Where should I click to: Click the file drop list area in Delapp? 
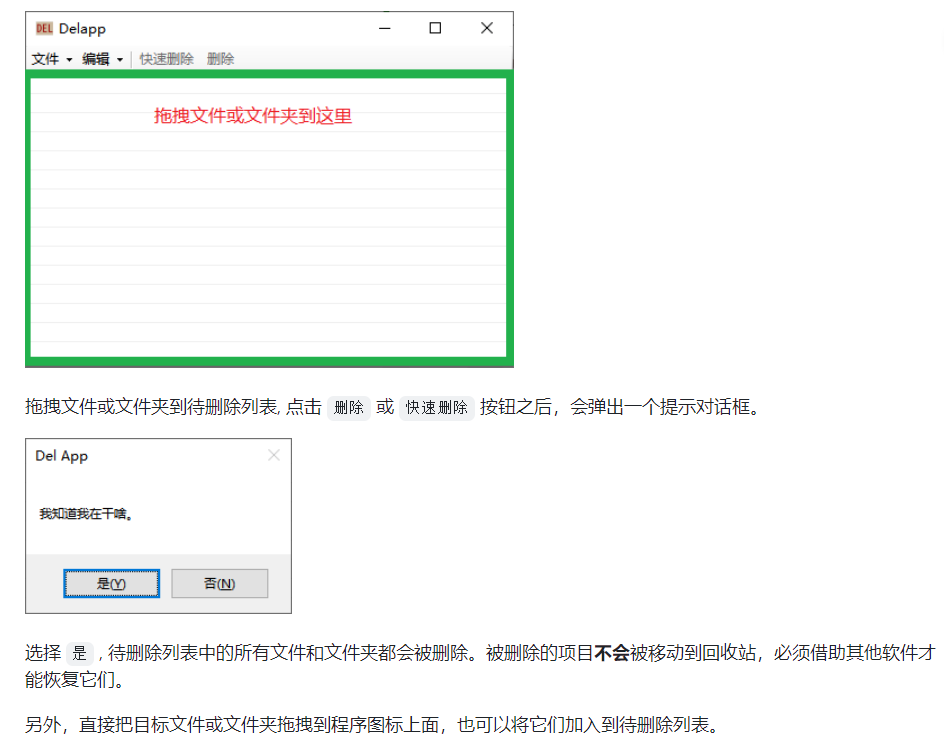click(269, 218)
